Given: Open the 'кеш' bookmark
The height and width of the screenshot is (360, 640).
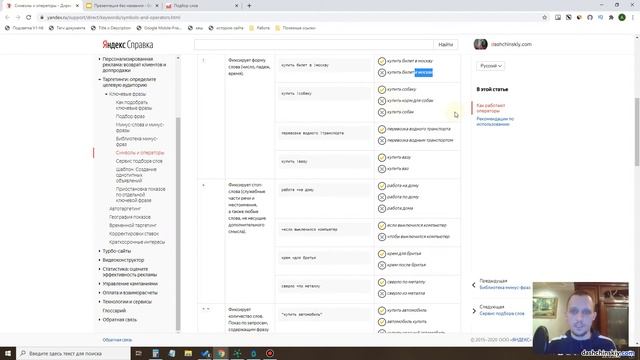Looking at the screenshot, I should (x=196, y=28).
